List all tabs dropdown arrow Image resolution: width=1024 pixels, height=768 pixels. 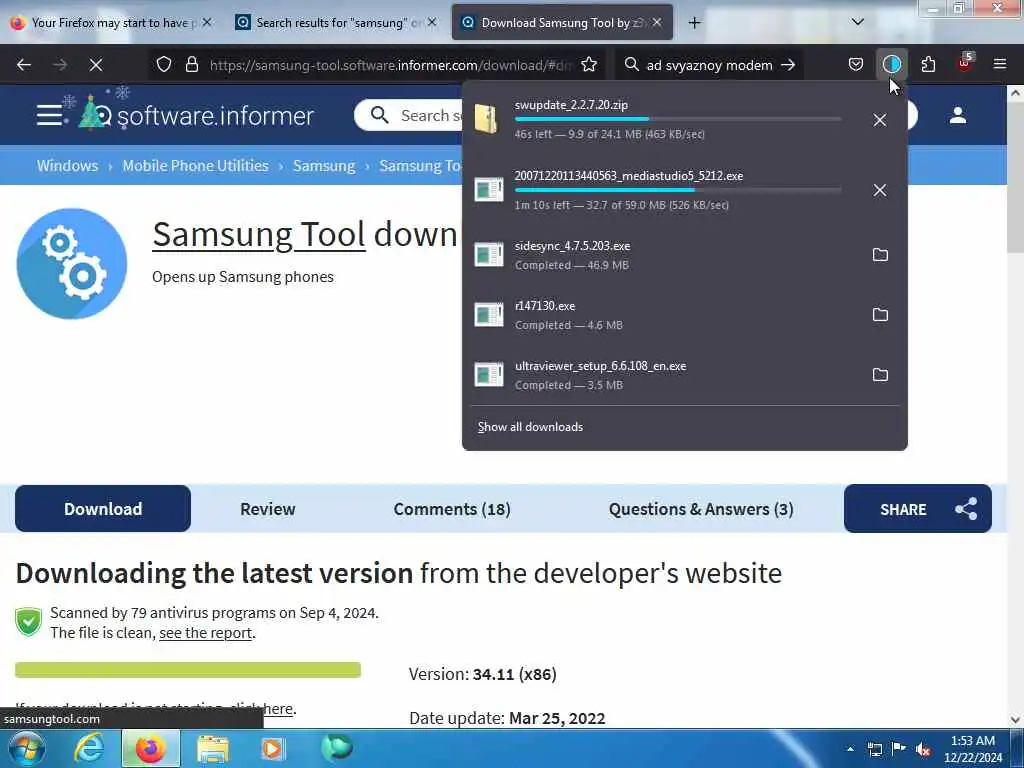(x=857, y=22)
